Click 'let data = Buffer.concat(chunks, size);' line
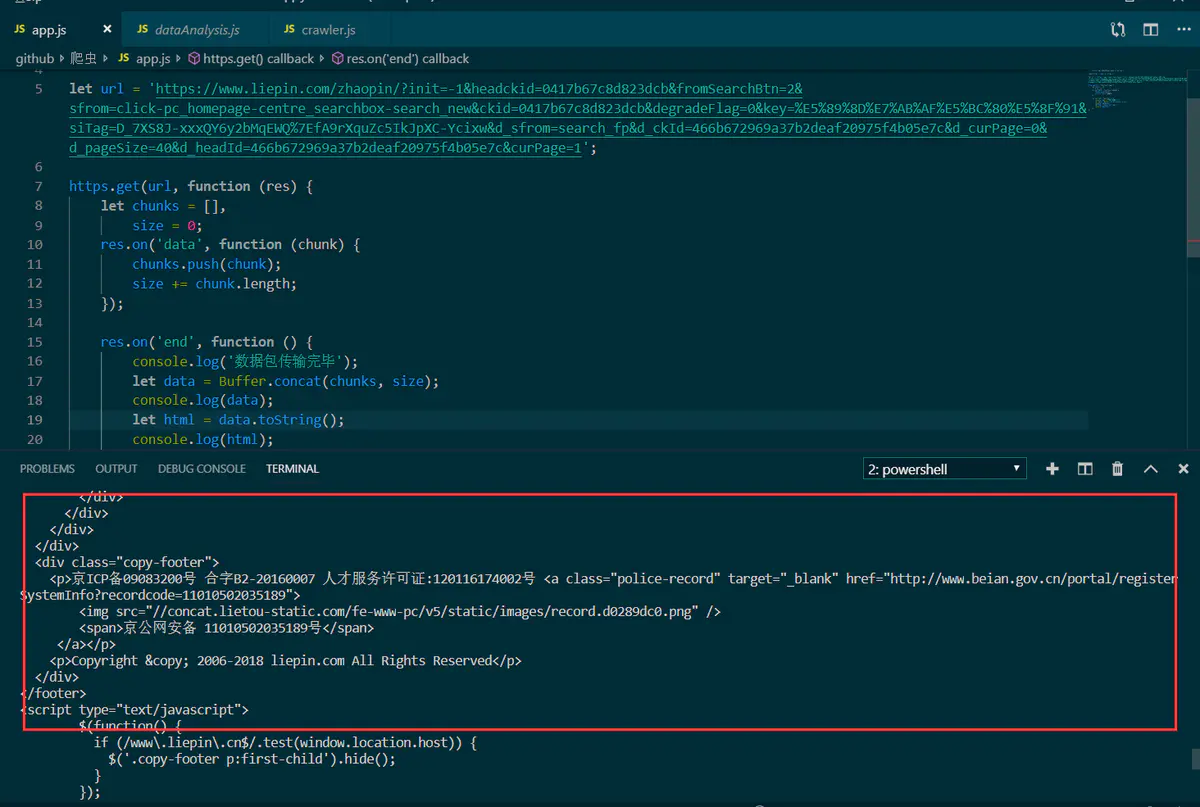Viewport: 1200px width, 807px height. coord(285,381)
